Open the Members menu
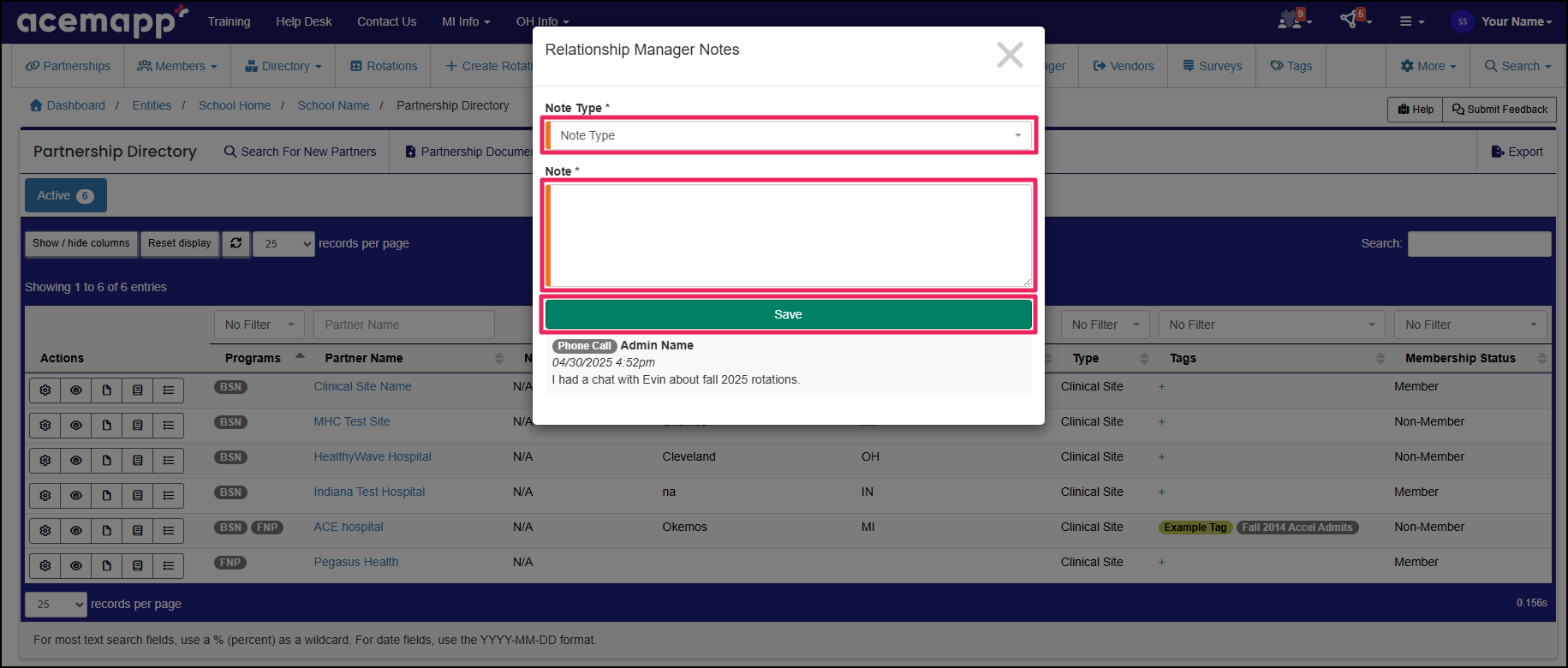1568x668 pixels. pos(177,66)
